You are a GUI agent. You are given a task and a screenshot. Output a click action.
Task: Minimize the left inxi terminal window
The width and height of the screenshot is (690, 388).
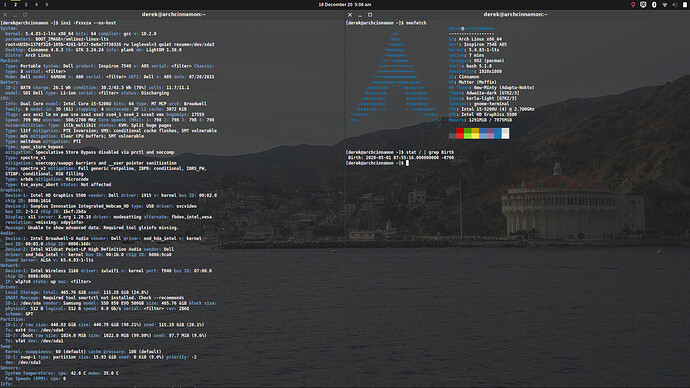[15, 15]
